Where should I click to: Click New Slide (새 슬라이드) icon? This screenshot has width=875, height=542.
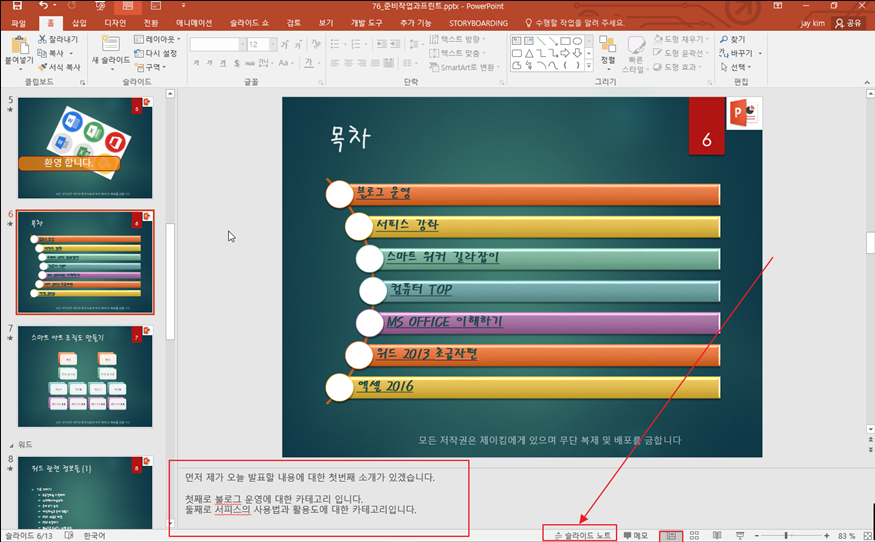(x=110, y=44)
